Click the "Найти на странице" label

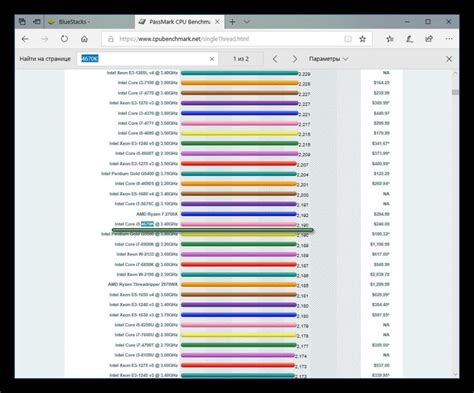click(x=45, y=59)
